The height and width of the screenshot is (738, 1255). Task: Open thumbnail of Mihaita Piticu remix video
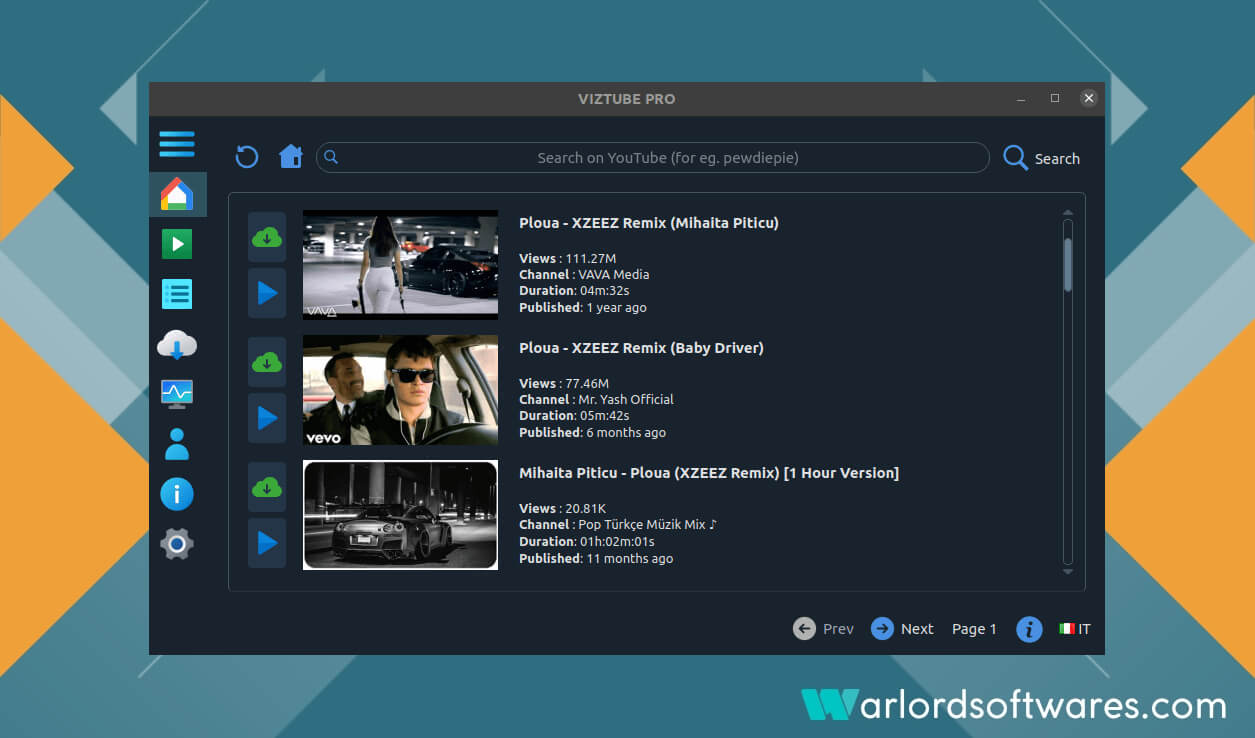[400, 265]
